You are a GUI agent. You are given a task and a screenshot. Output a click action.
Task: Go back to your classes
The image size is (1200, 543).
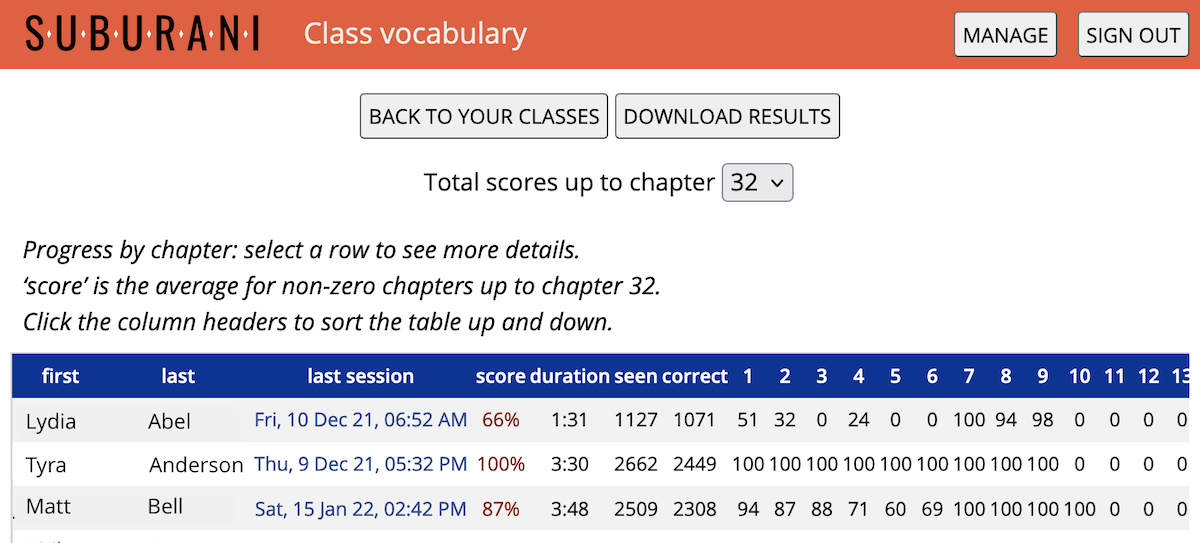point(484,116)
